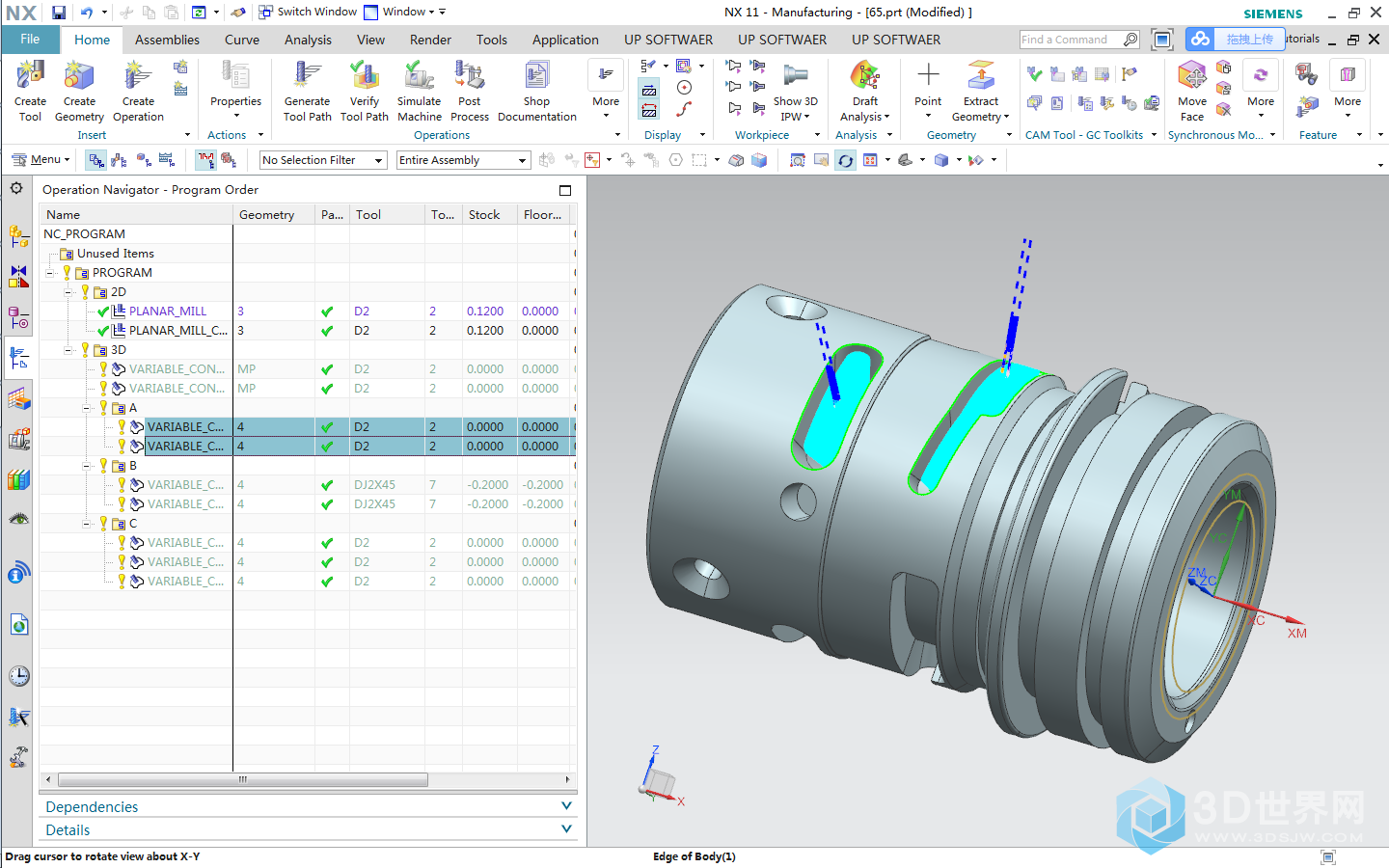Open Entire Assembly scope dropdown
Screen dimensions: 1389x868
(463, 160)
